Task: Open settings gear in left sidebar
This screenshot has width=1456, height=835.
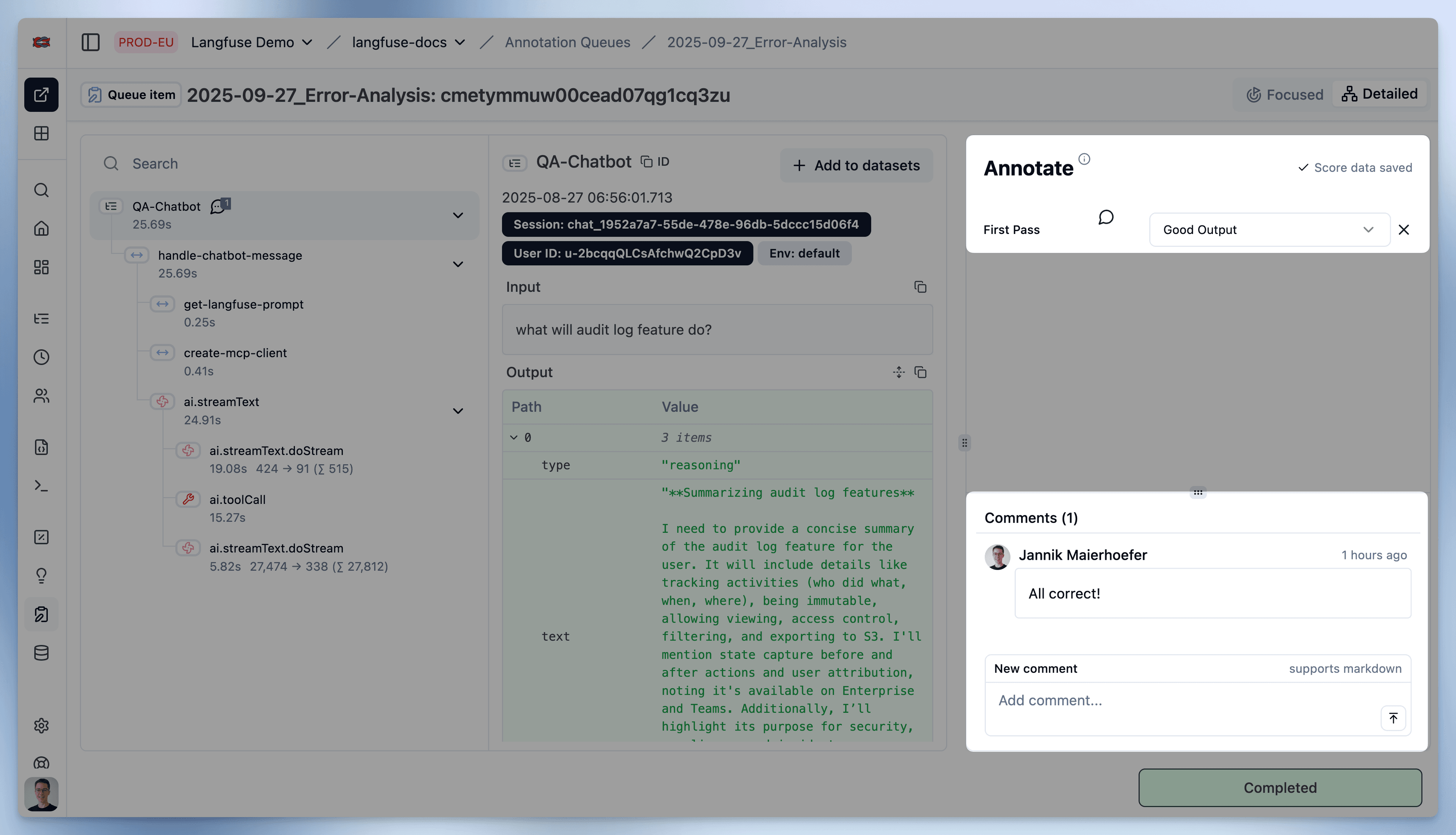Action: tap(41, 725)
